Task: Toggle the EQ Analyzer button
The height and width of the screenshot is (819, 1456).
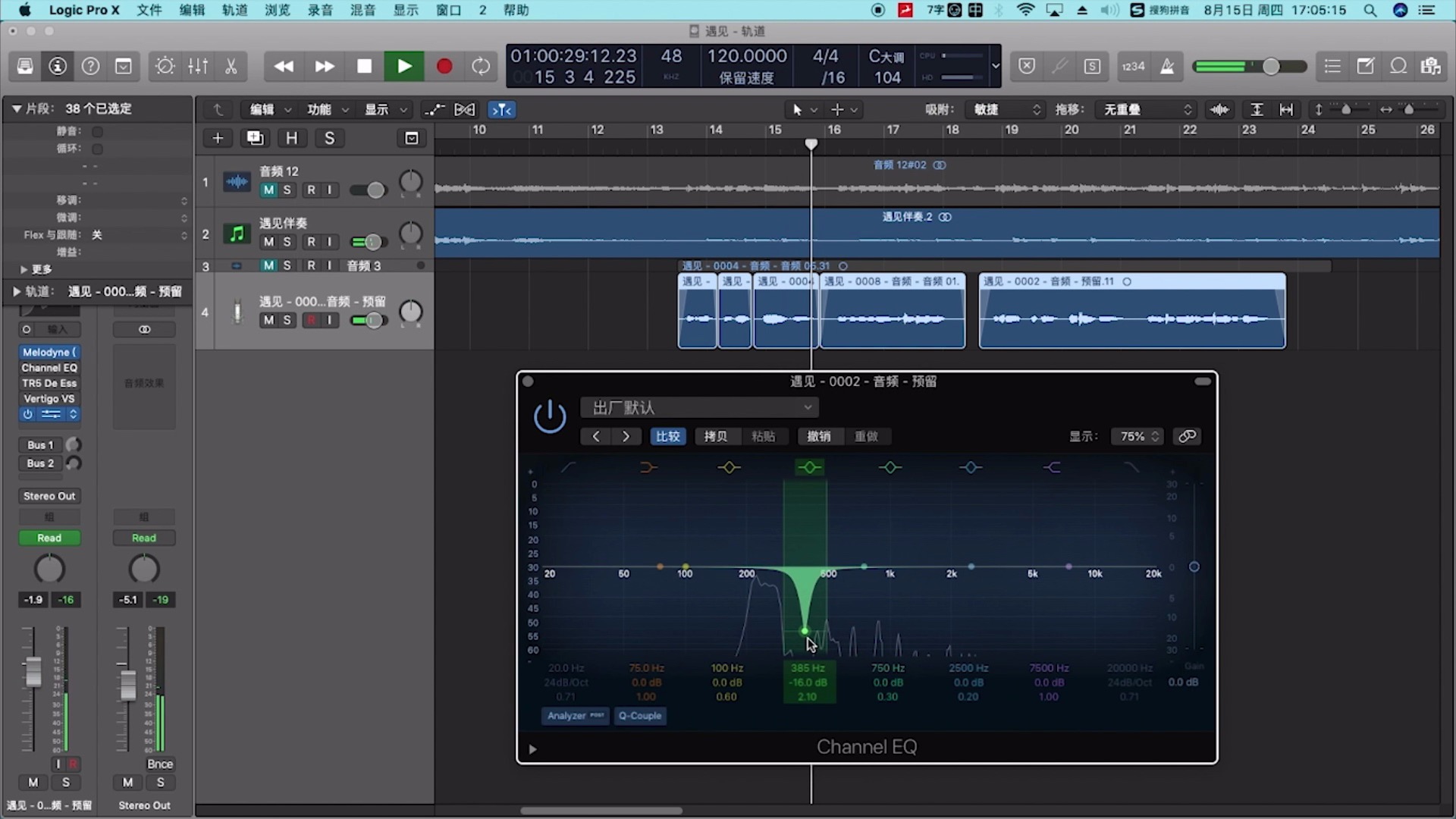Action: [x=575, y=716]
